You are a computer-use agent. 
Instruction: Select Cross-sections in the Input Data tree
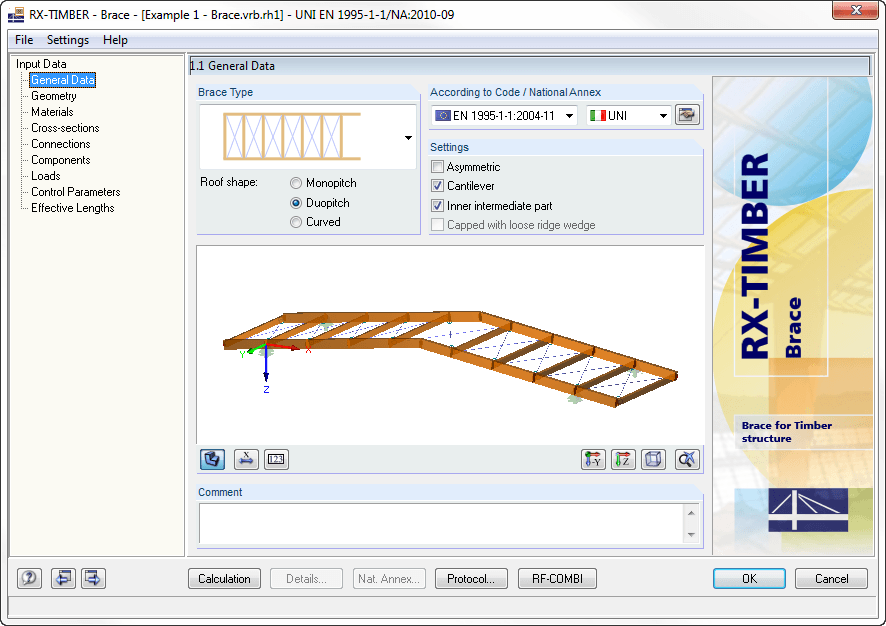coord(64,128)
